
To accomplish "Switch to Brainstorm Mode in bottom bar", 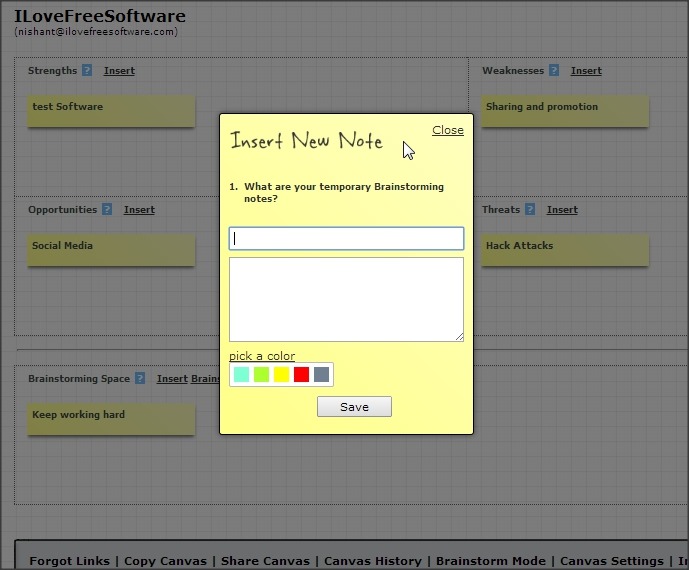I will [491, 561].
